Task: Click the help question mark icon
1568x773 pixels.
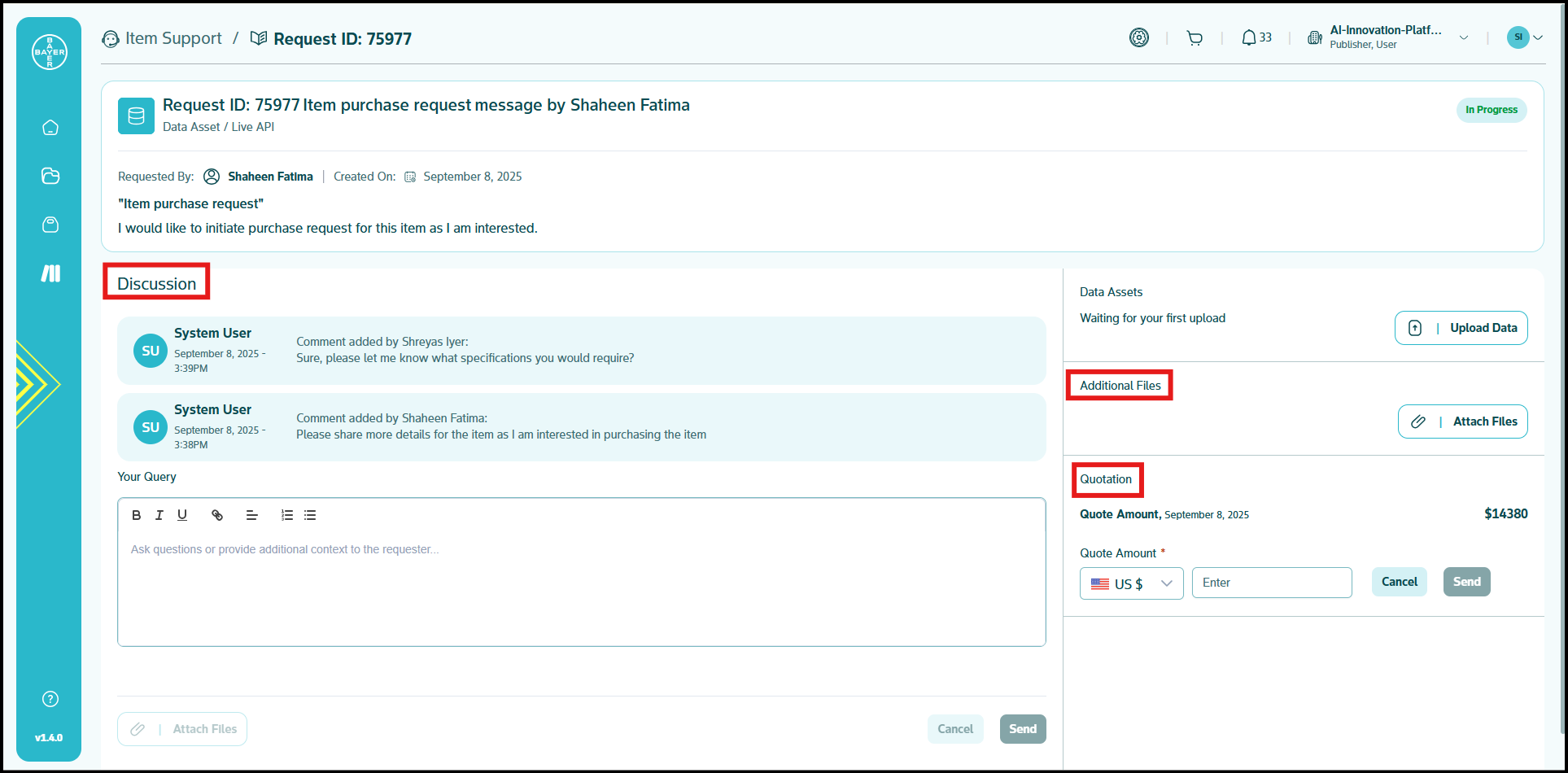Action: tap(50, 699)
